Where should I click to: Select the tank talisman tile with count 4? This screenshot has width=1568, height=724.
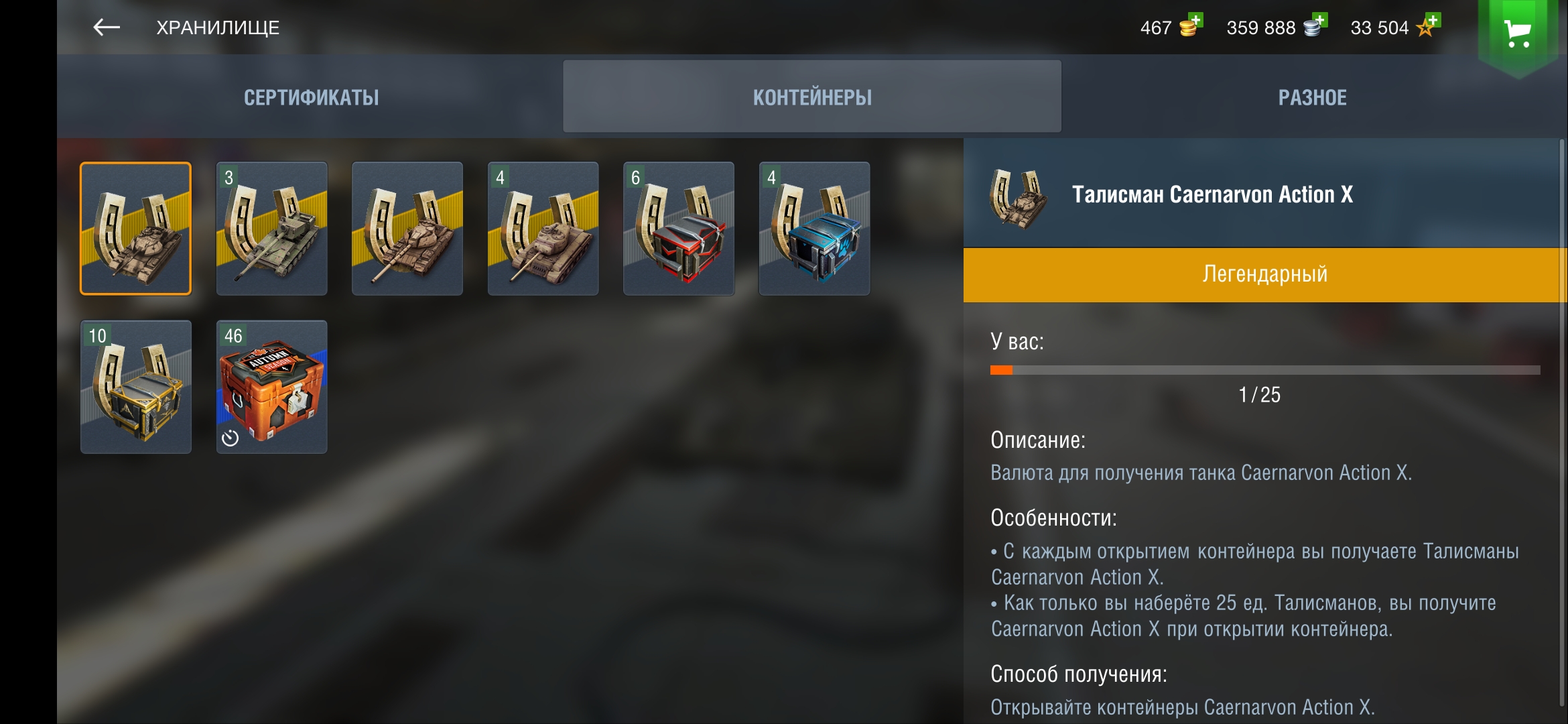click(x=543, y=229)
